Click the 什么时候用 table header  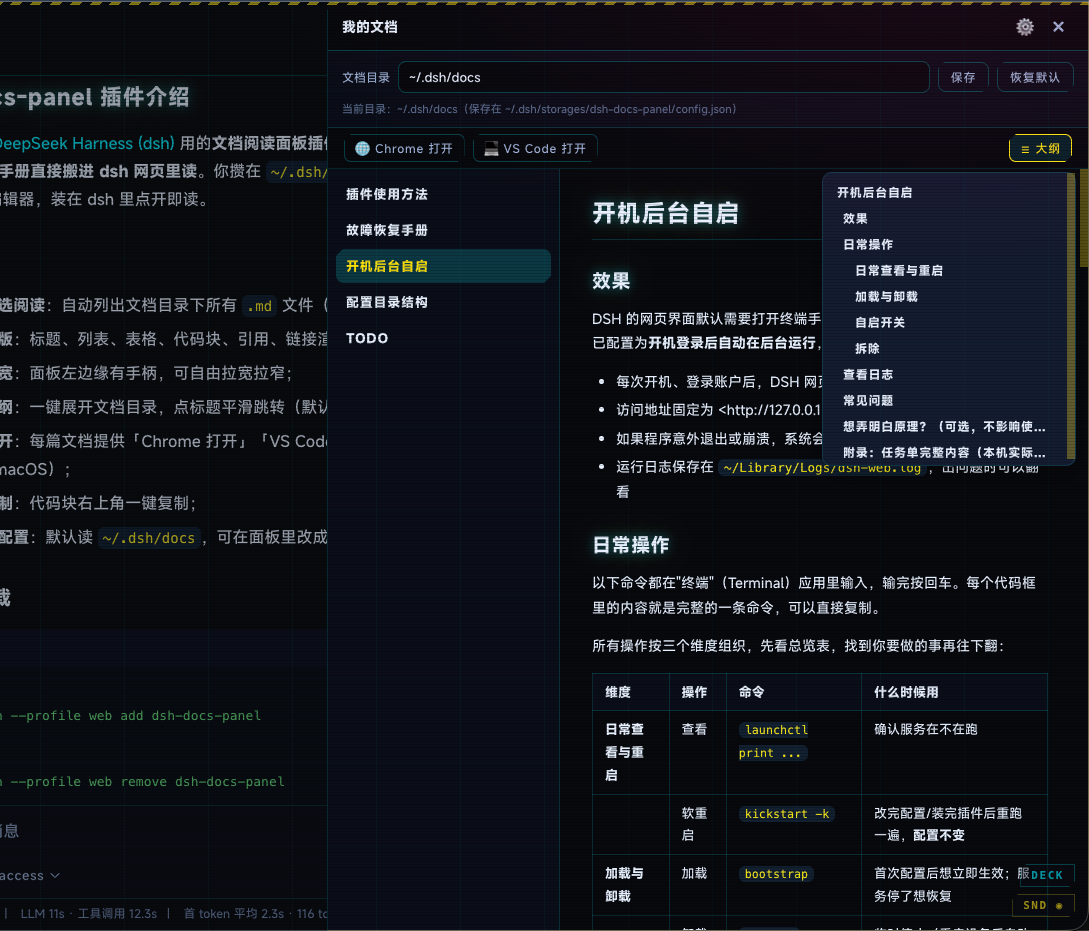(x=906, y=692)
